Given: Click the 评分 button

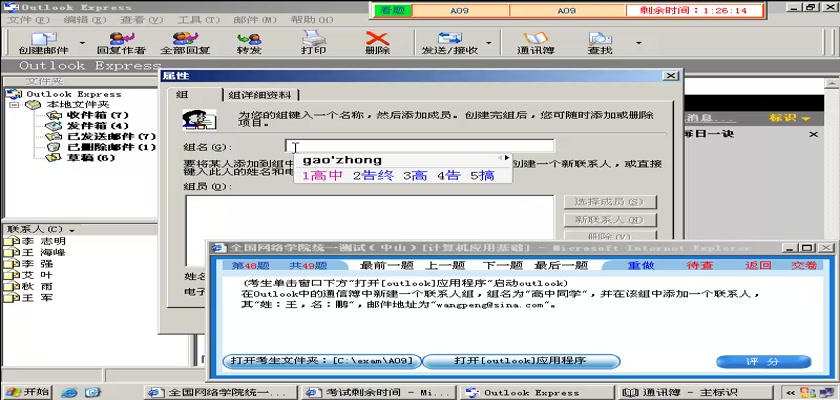Looking at the screenshot, I should (763, 362).
